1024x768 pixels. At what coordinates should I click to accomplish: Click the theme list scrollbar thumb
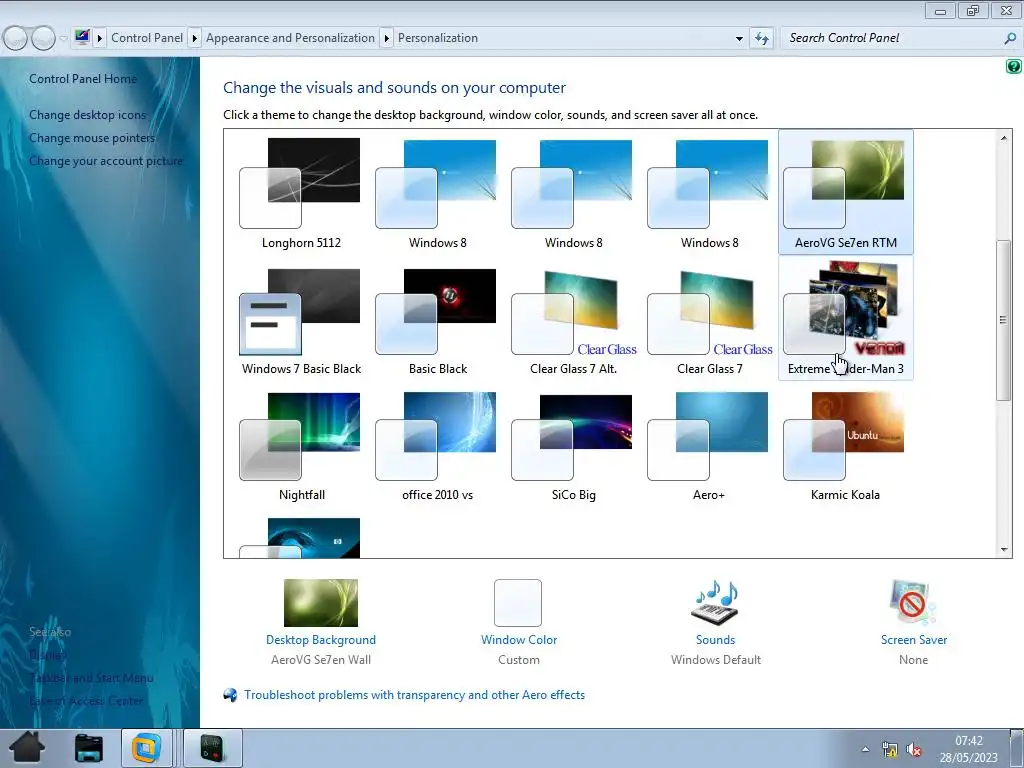tap(1004, 320)
